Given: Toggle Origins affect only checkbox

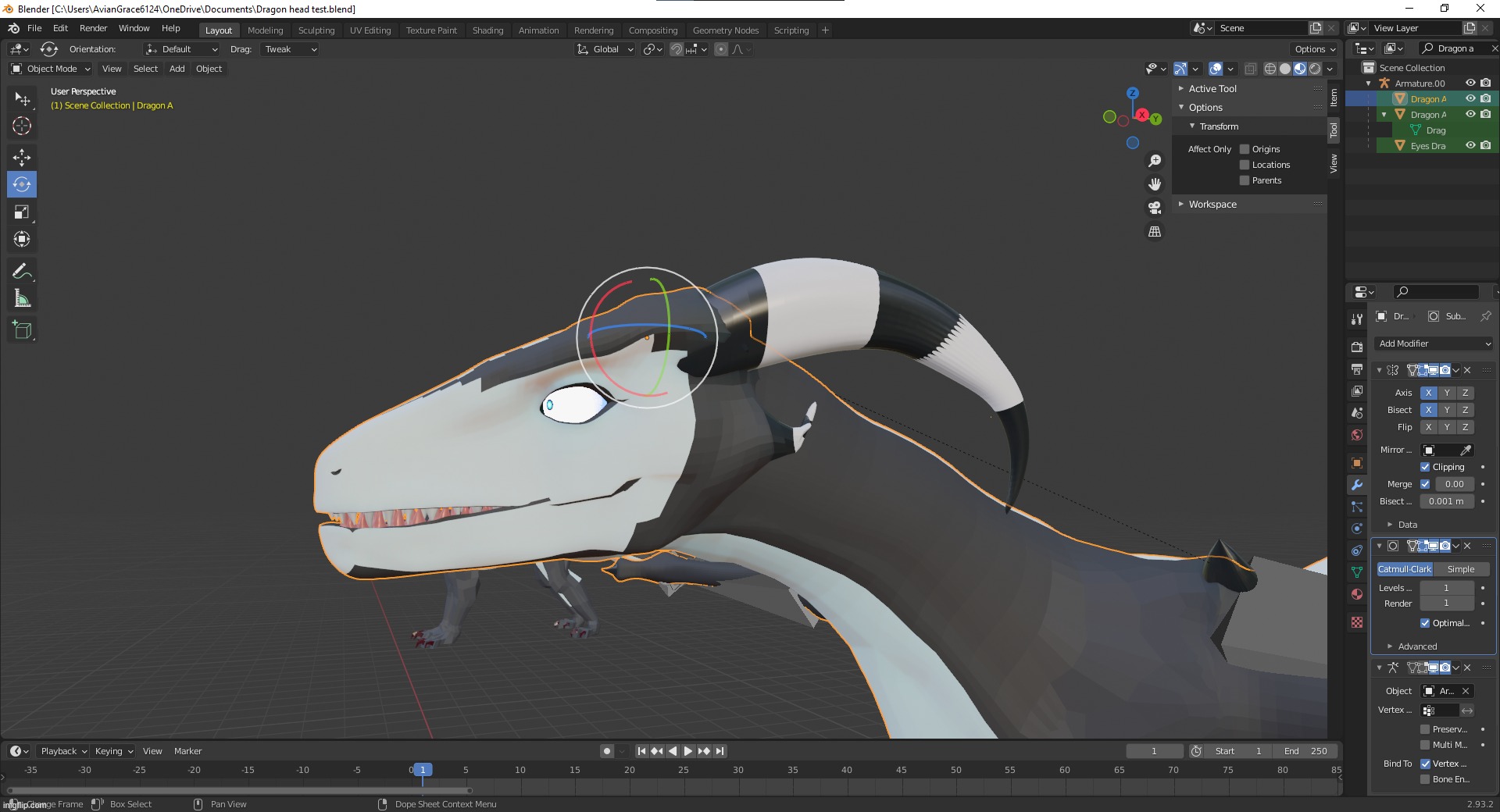Looking at the screenshot, I should (1245, 149).
